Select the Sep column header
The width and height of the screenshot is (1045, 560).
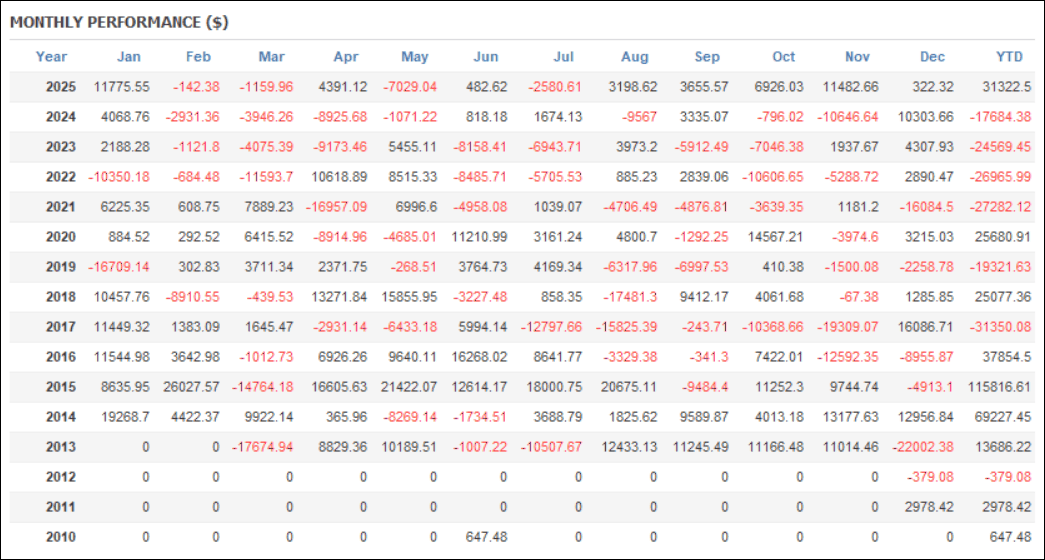[709, 57]
